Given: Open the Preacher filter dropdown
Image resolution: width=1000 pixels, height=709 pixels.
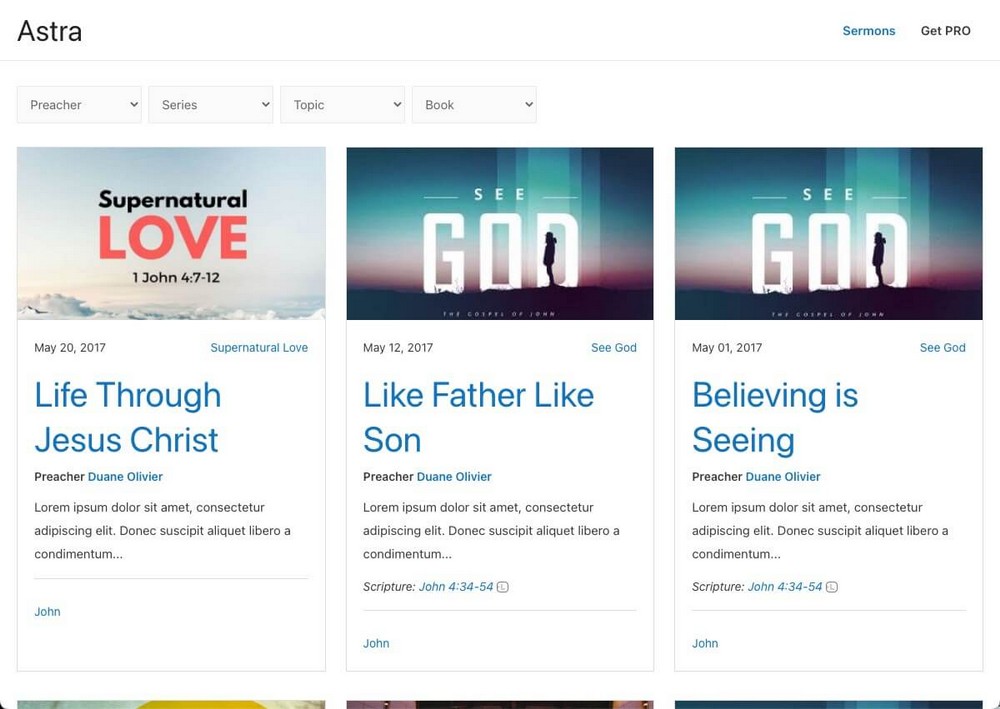Looking at the screenshot, I should [x=79, y=104].
